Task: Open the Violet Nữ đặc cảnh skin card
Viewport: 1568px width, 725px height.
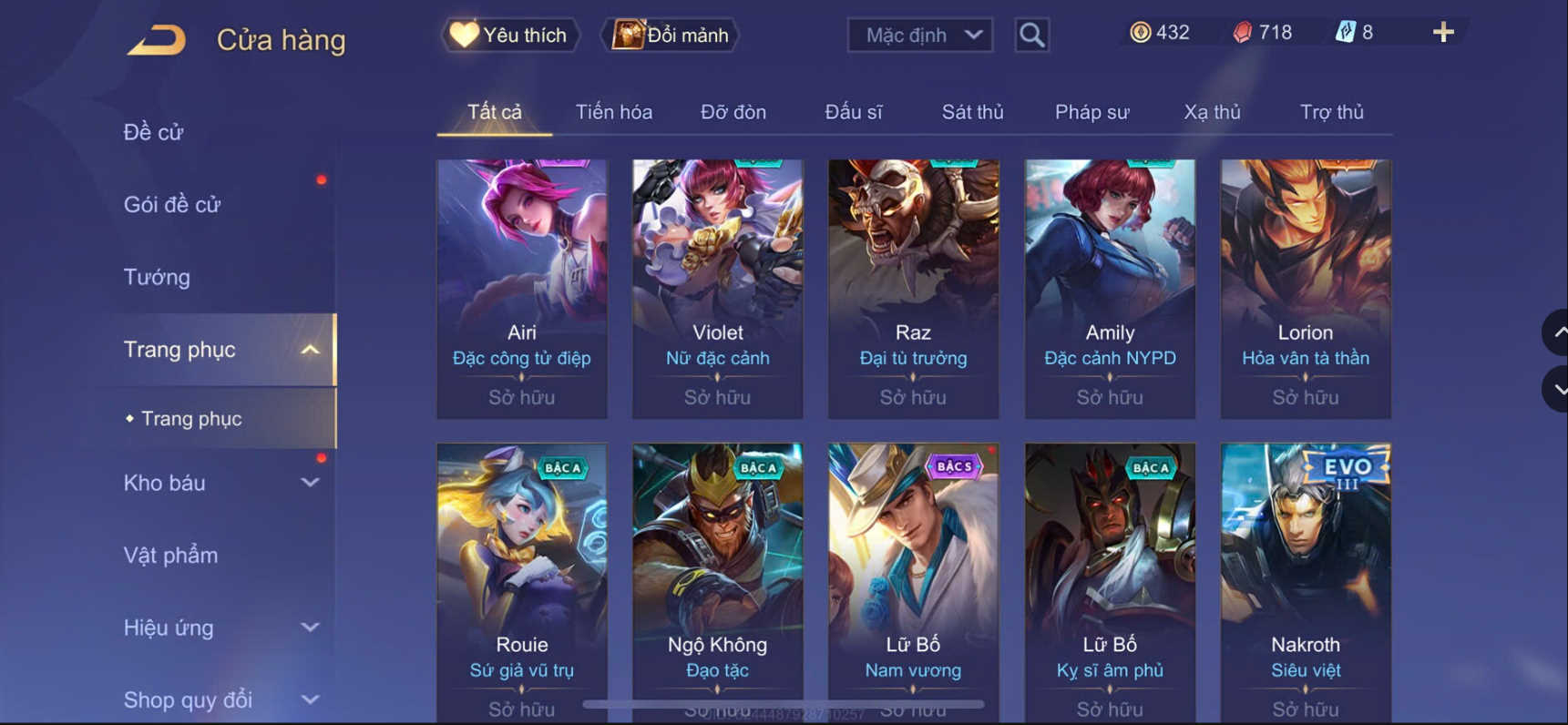Action: point(718,289)
